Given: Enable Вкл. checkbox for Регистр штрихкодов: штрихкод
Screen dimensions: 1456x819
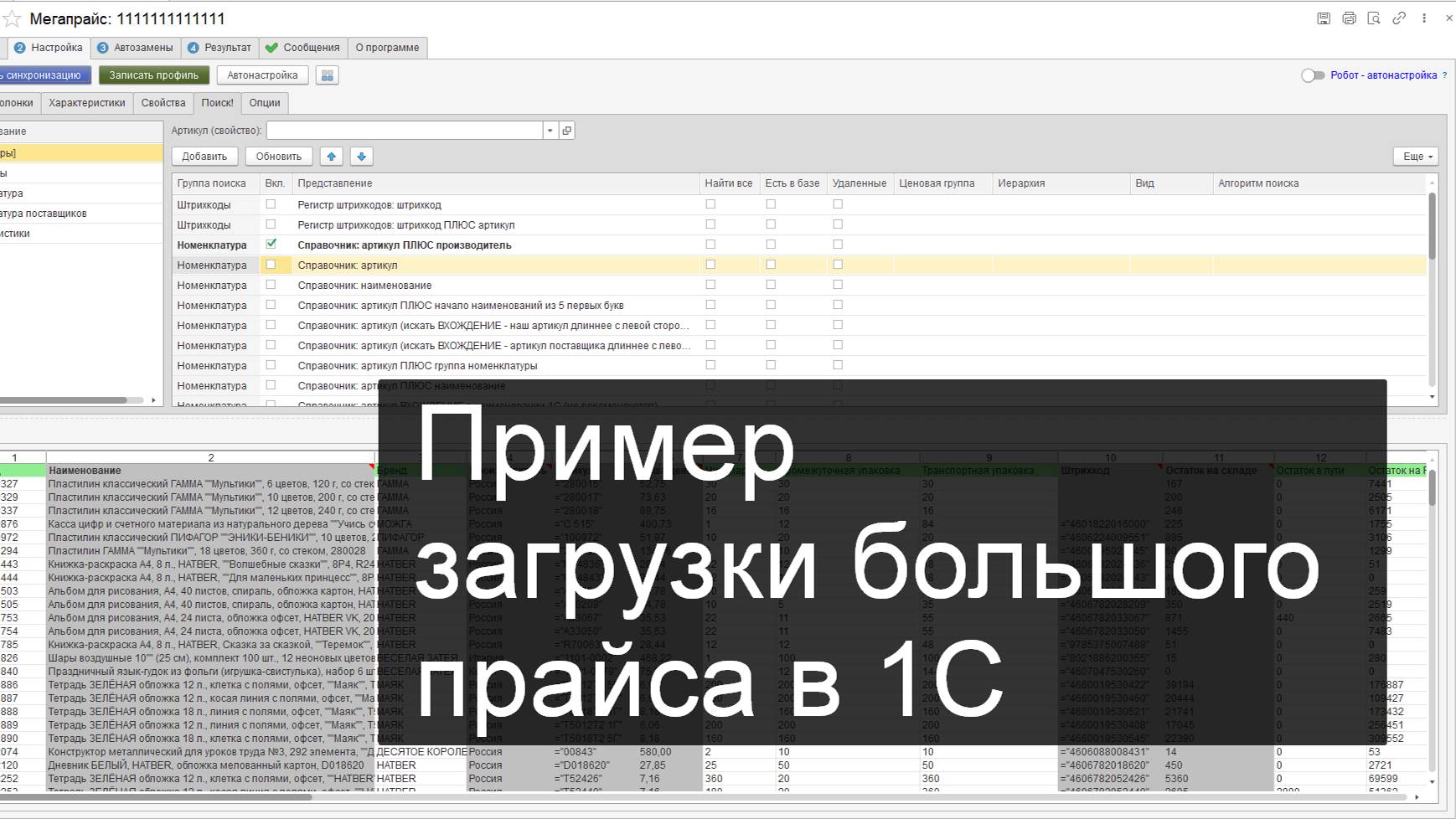Looking at the screenshot, I should pos(271,204).
